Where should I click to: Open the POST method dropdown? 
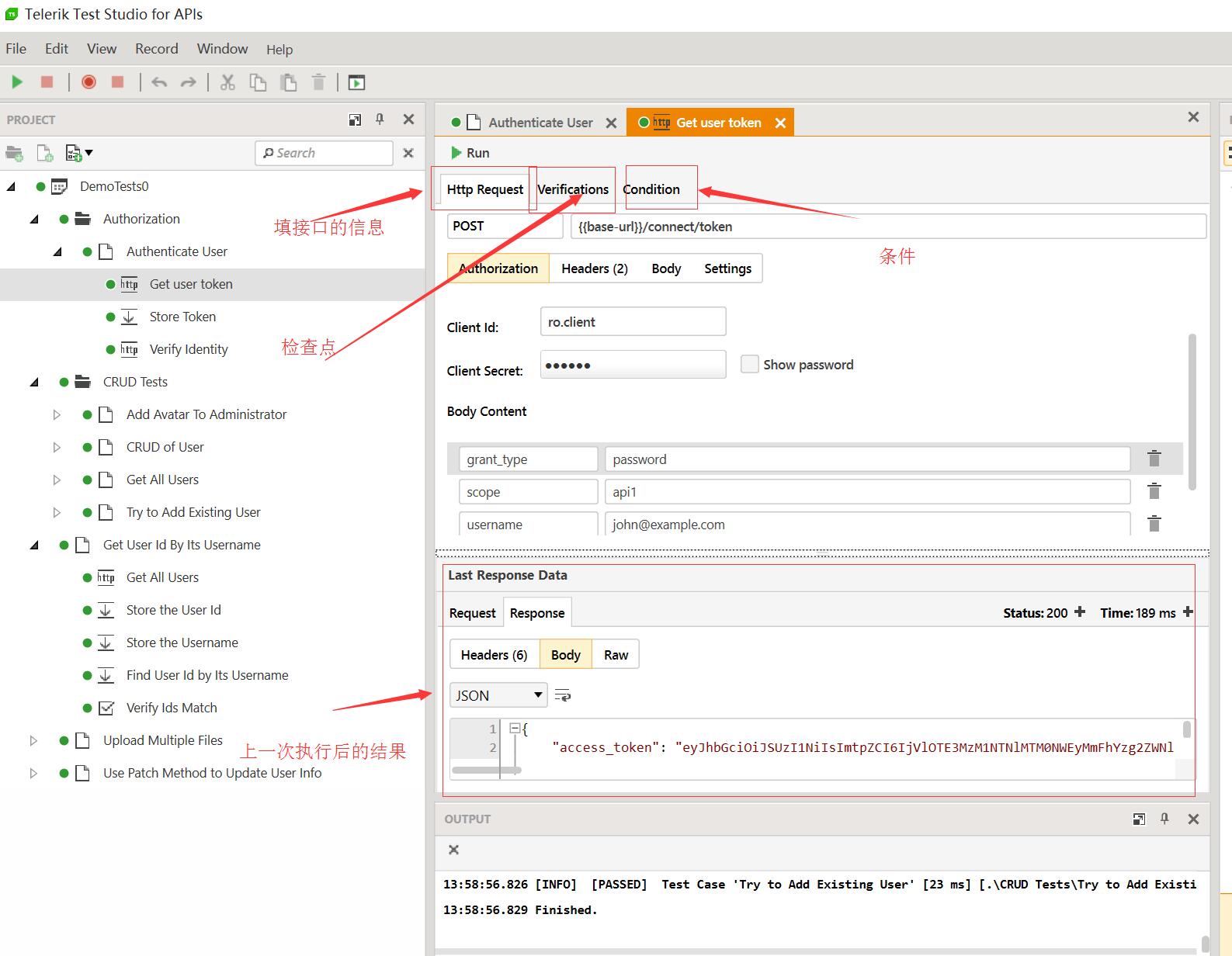point(505,226)
